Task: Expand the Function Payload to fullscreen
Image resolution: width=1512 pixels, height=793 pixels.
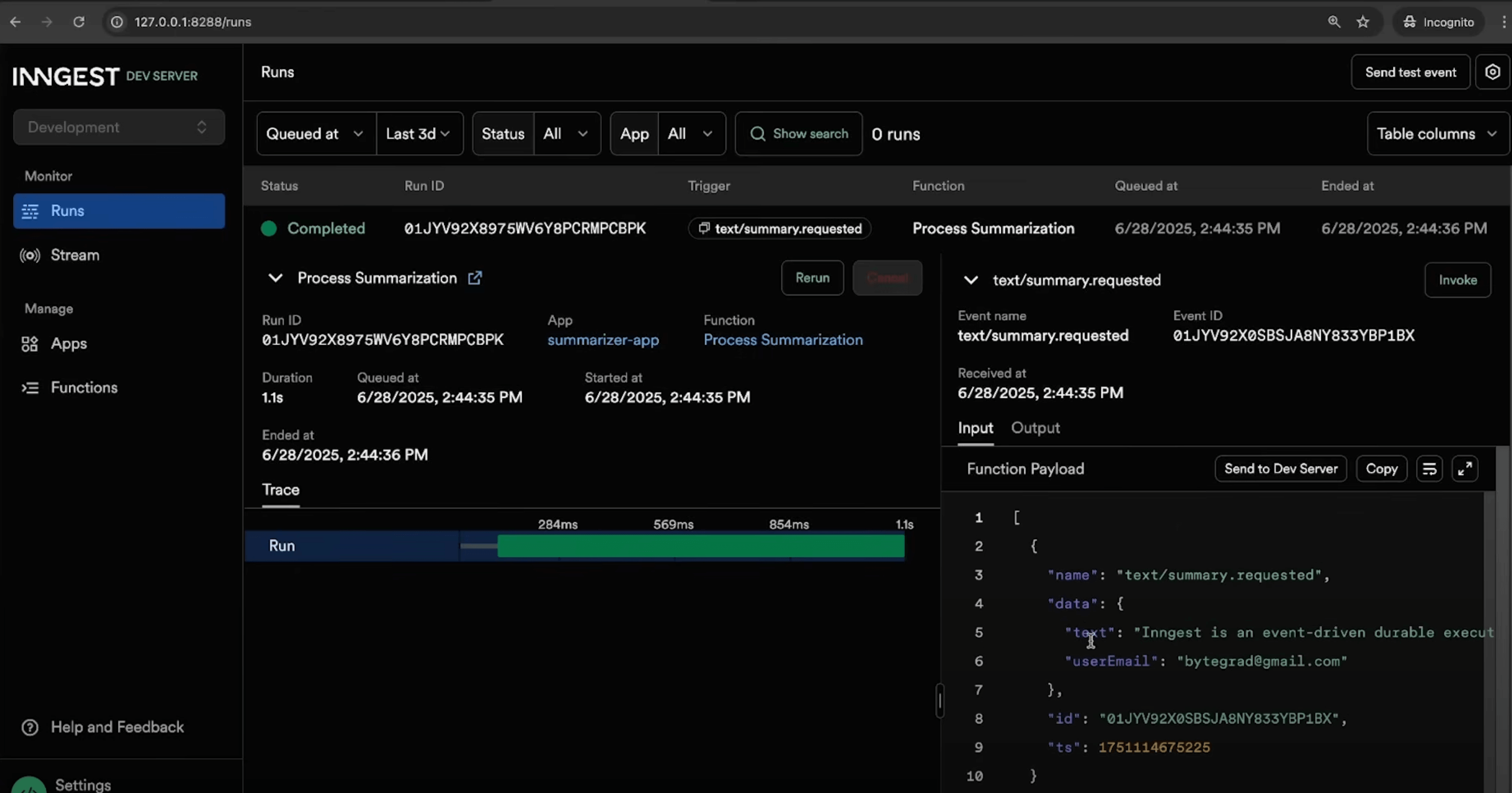Action: tap(1464, 469)
